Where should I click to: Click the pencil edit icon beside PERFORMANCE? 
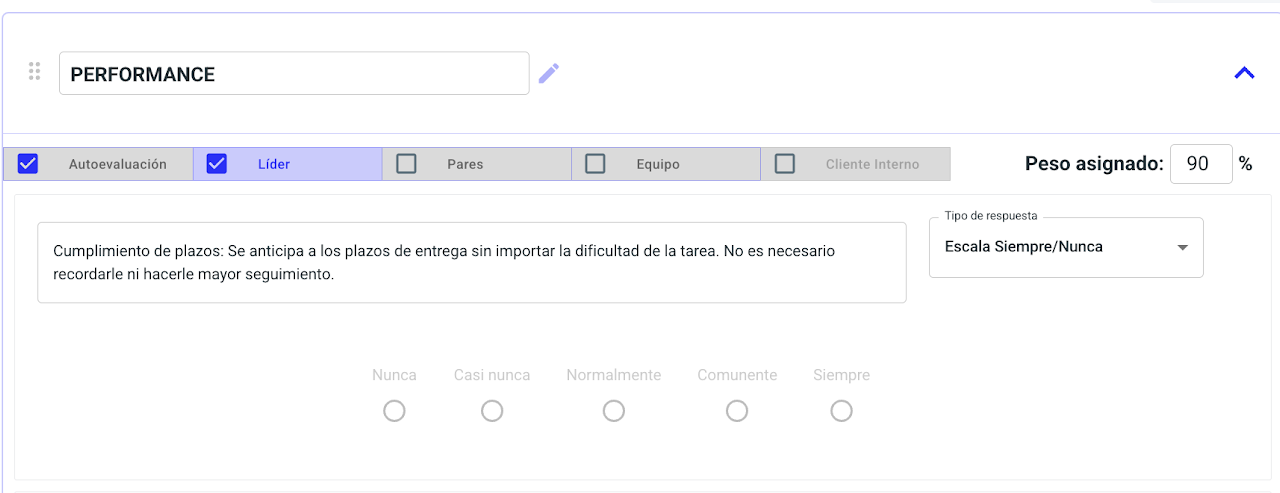(549, 73)
